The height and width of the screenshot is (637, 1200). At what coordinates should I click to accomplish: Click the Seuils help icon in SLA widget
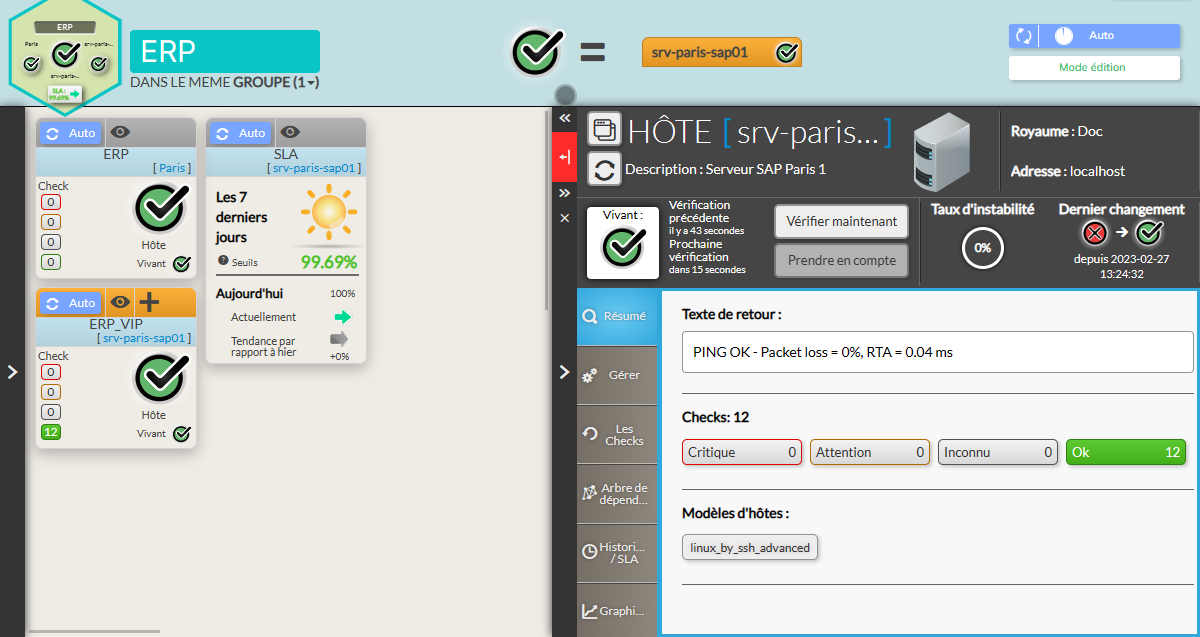coord(223,261)
